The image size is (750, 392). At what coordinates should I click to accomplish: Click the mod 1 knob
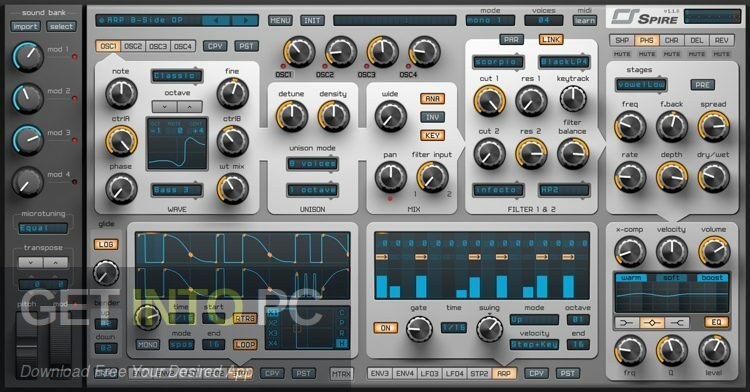(x=28, y=56)
